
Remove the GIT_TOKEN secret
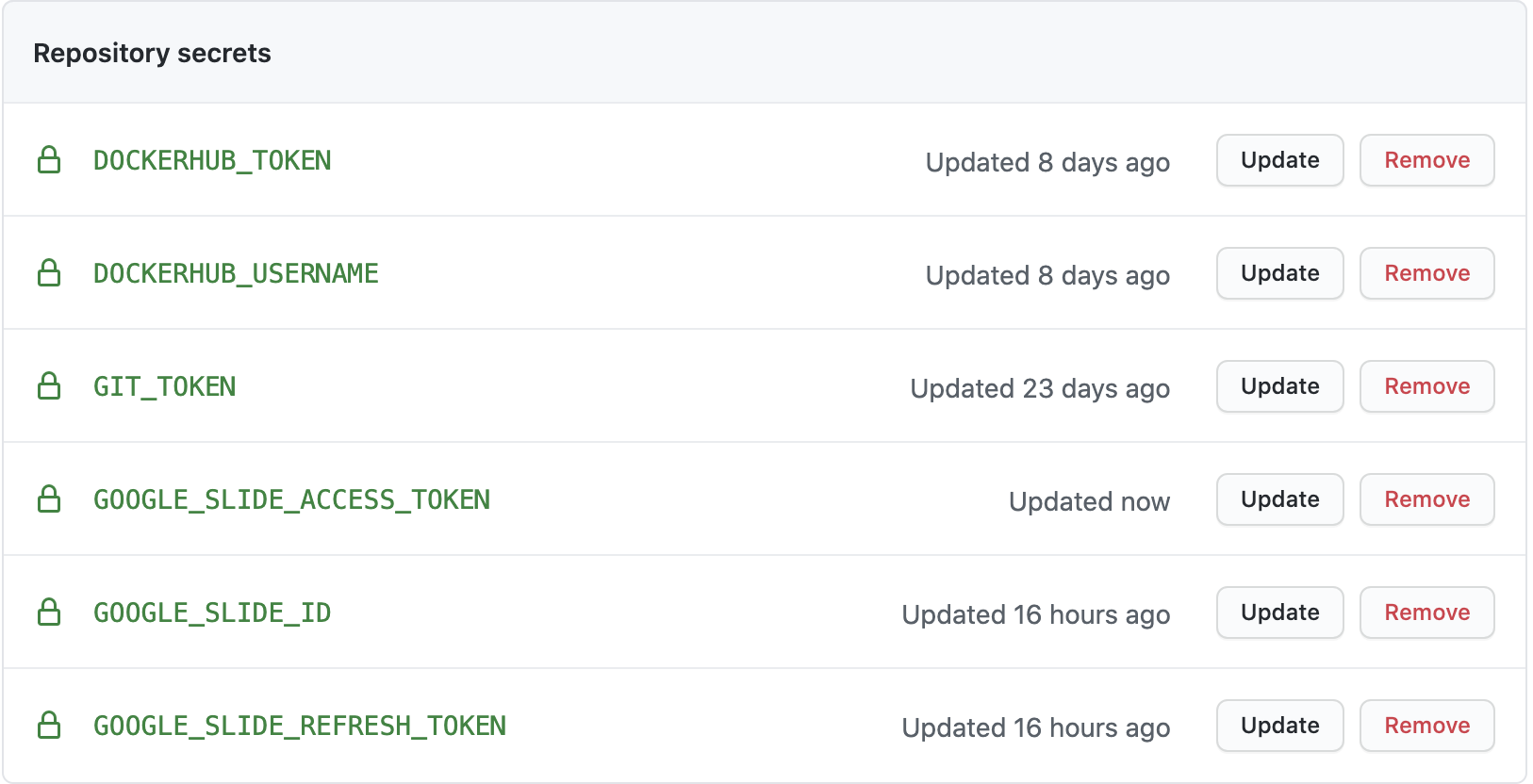[1426, 386]
